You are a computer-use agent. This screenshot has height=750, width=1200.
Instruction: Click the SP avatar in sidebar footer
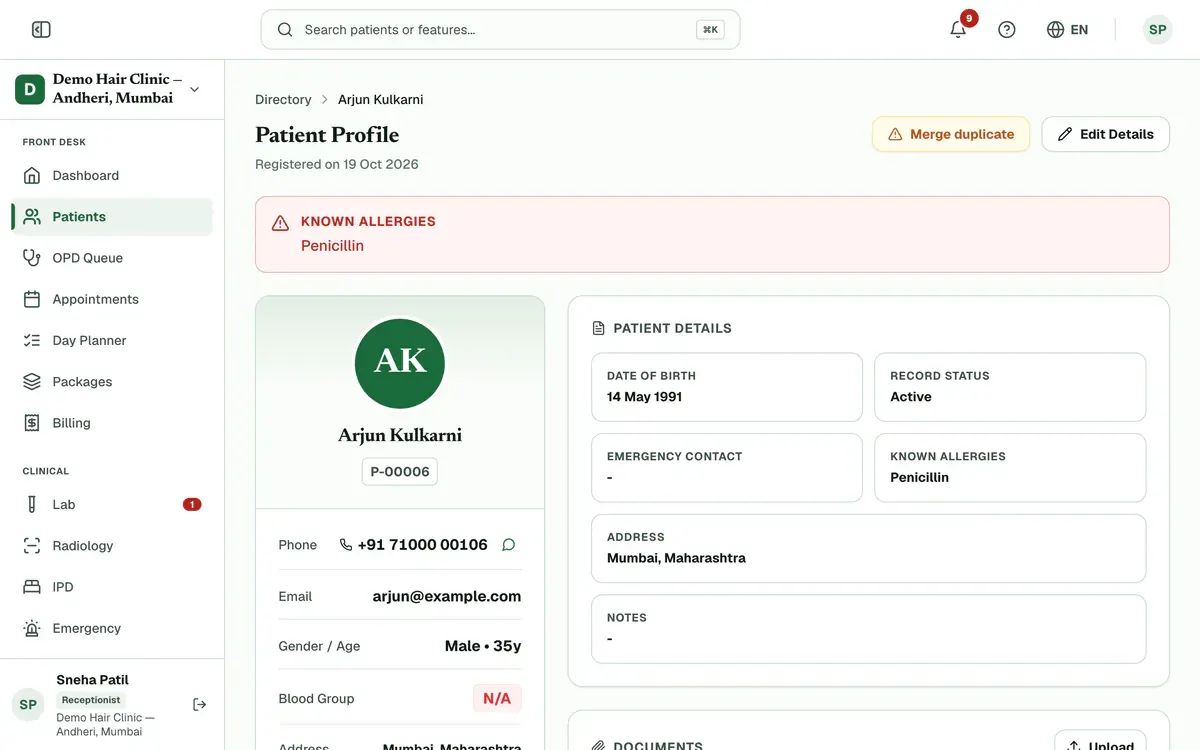[x=28, y=705]
